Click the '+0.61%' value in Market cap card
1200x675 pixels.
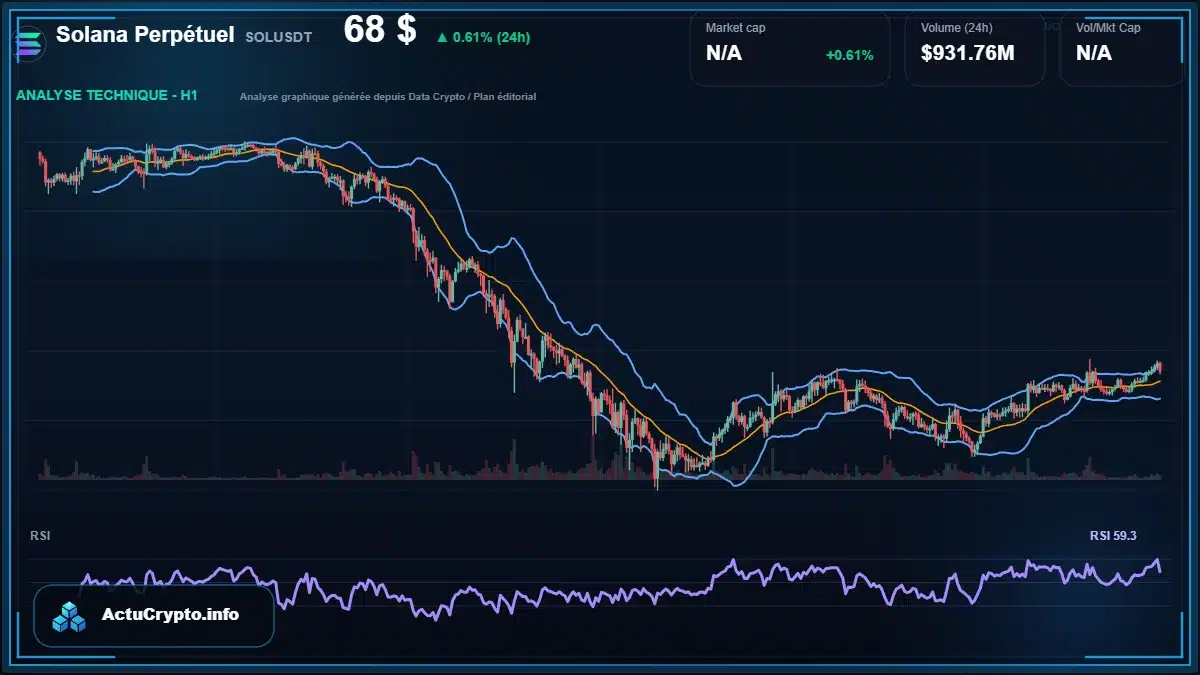tap(849, 55)
